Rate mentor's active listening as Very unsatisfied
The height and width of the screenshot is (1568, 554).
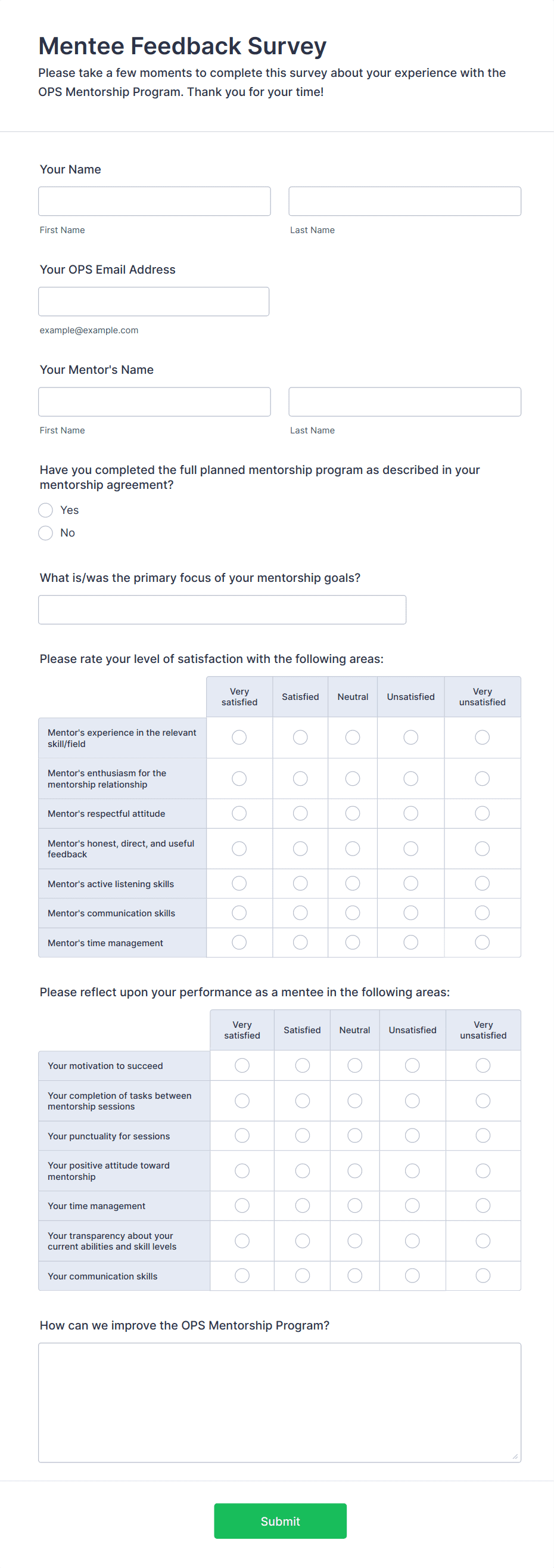(482, 883)
